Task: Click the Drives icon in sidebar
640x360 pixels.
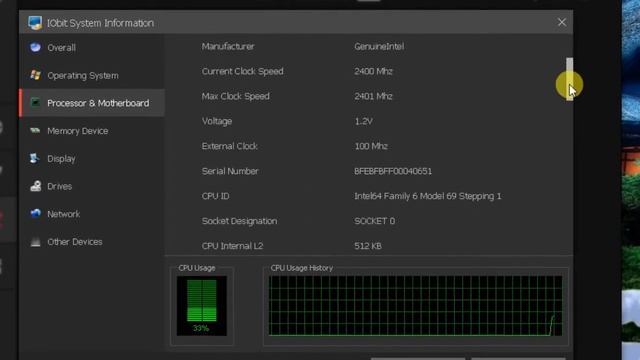Action: point(36,186)
